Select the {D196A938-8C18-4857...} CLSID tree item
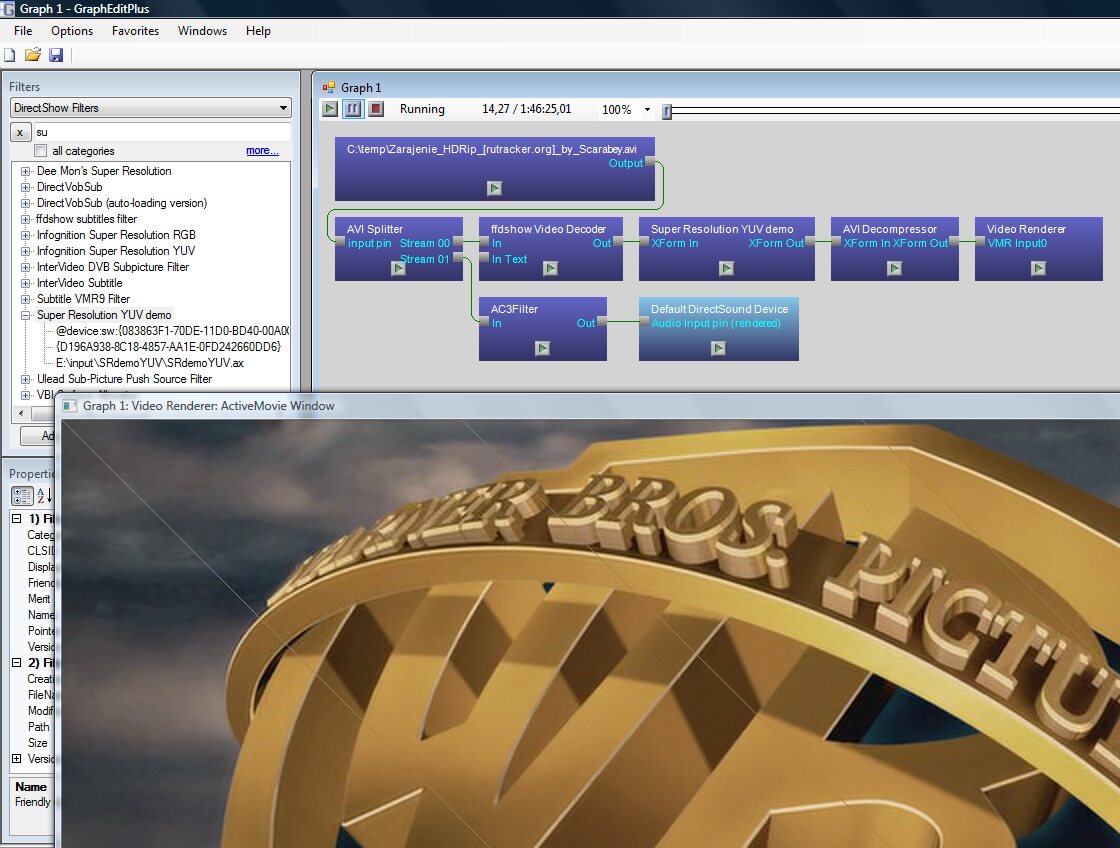 (169, 347)
